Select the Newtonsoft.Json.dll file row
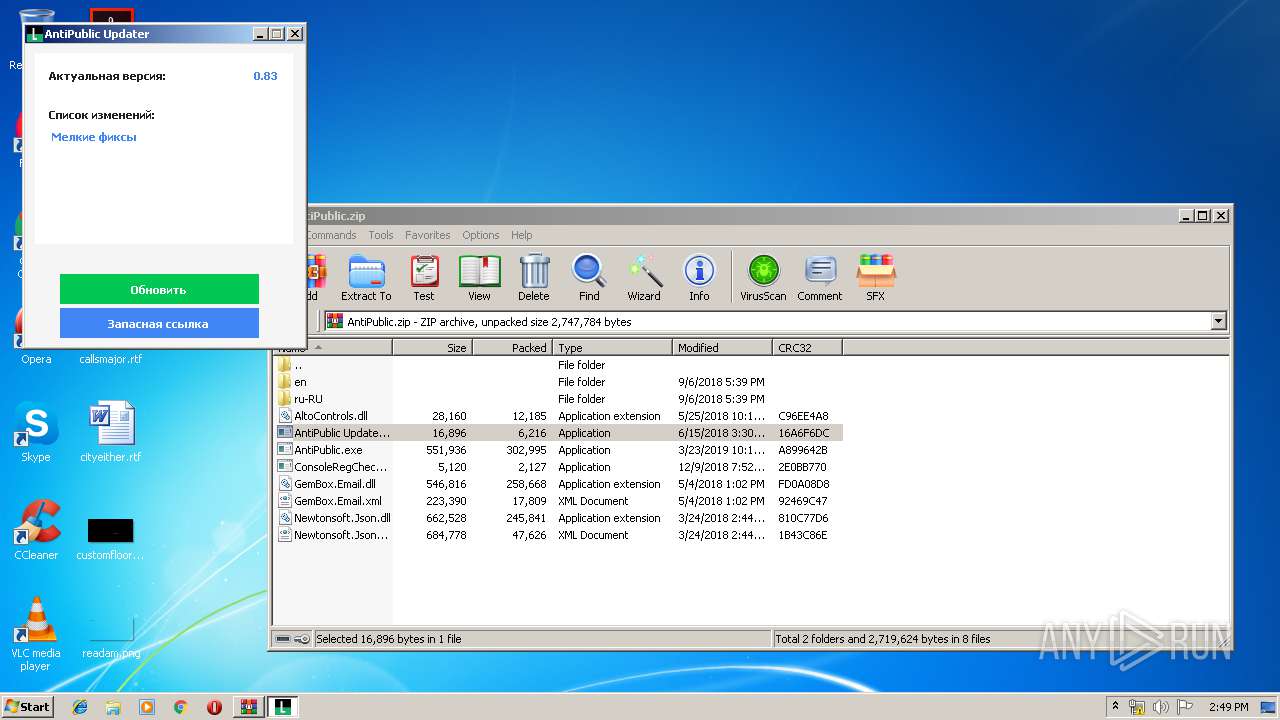This screenshot has width=1280, height=720. (x=558, y=518)
